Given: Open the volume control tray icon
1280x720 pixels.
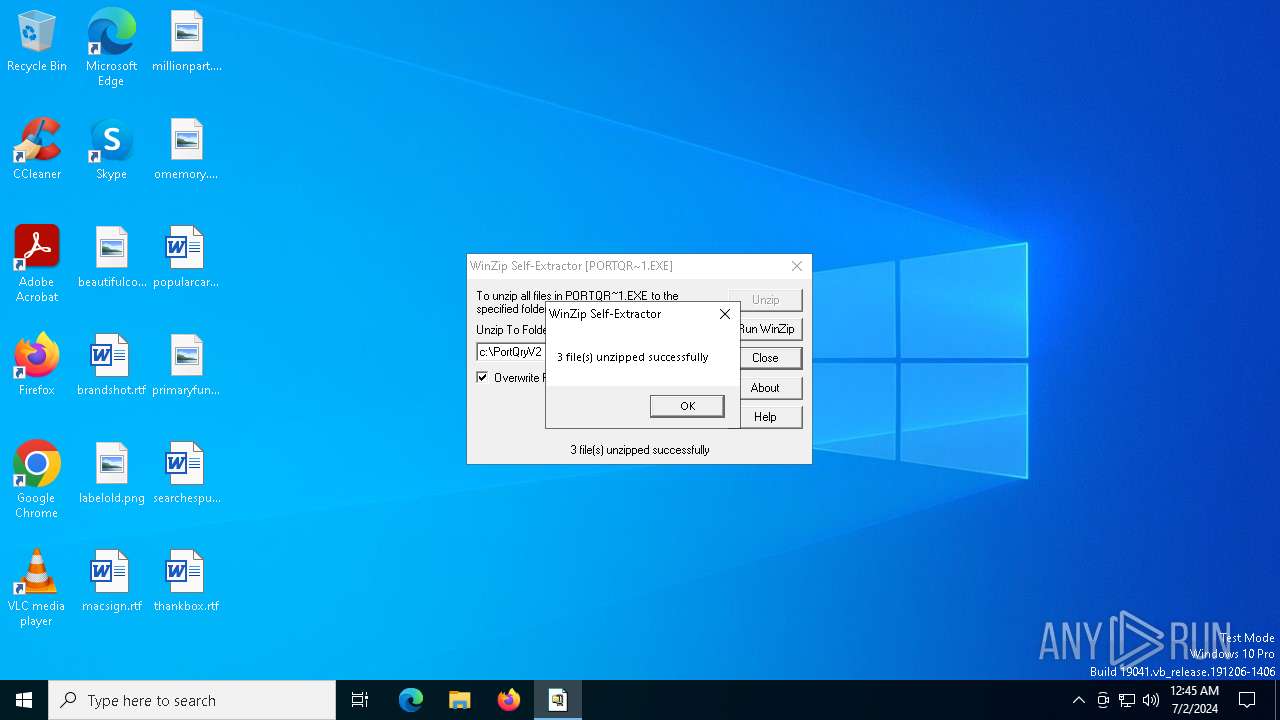Looking at the screenshot, I should (x=1151, y=700).
